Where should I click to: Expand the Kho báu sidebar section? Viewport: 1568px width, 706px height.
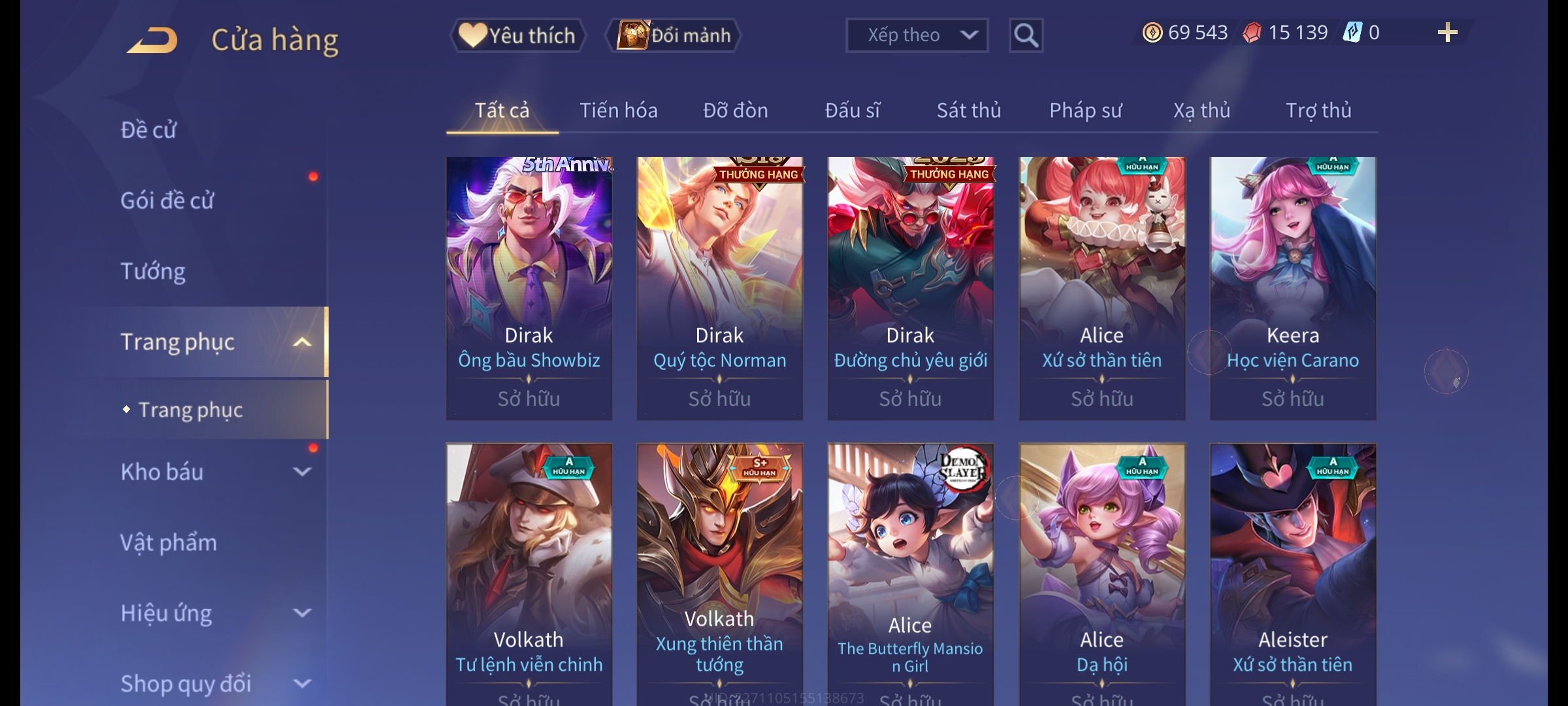[x=302, y=471]
